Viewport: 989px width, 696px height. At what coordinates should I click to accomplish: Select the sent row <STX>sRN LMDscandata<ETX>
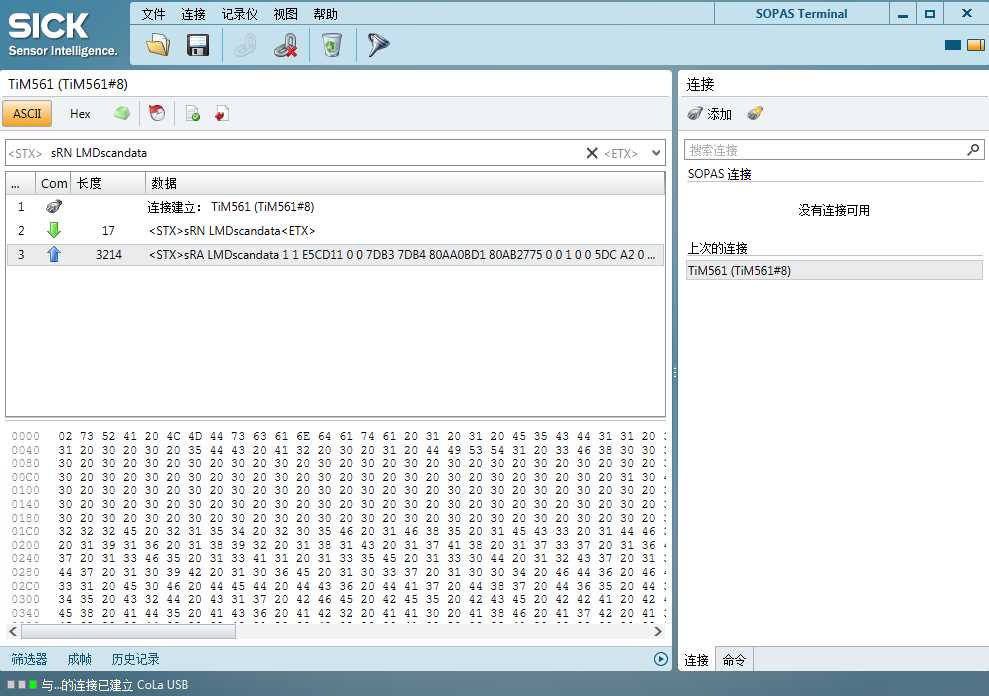335,231
